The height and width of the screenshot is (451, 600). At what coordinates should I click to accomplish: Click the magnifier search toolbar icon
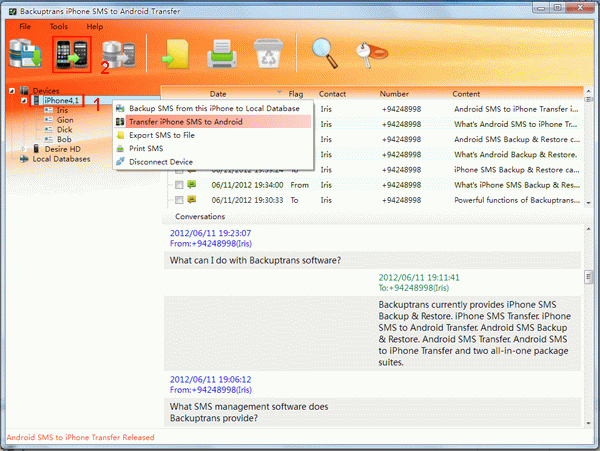[x=325, y=53]
